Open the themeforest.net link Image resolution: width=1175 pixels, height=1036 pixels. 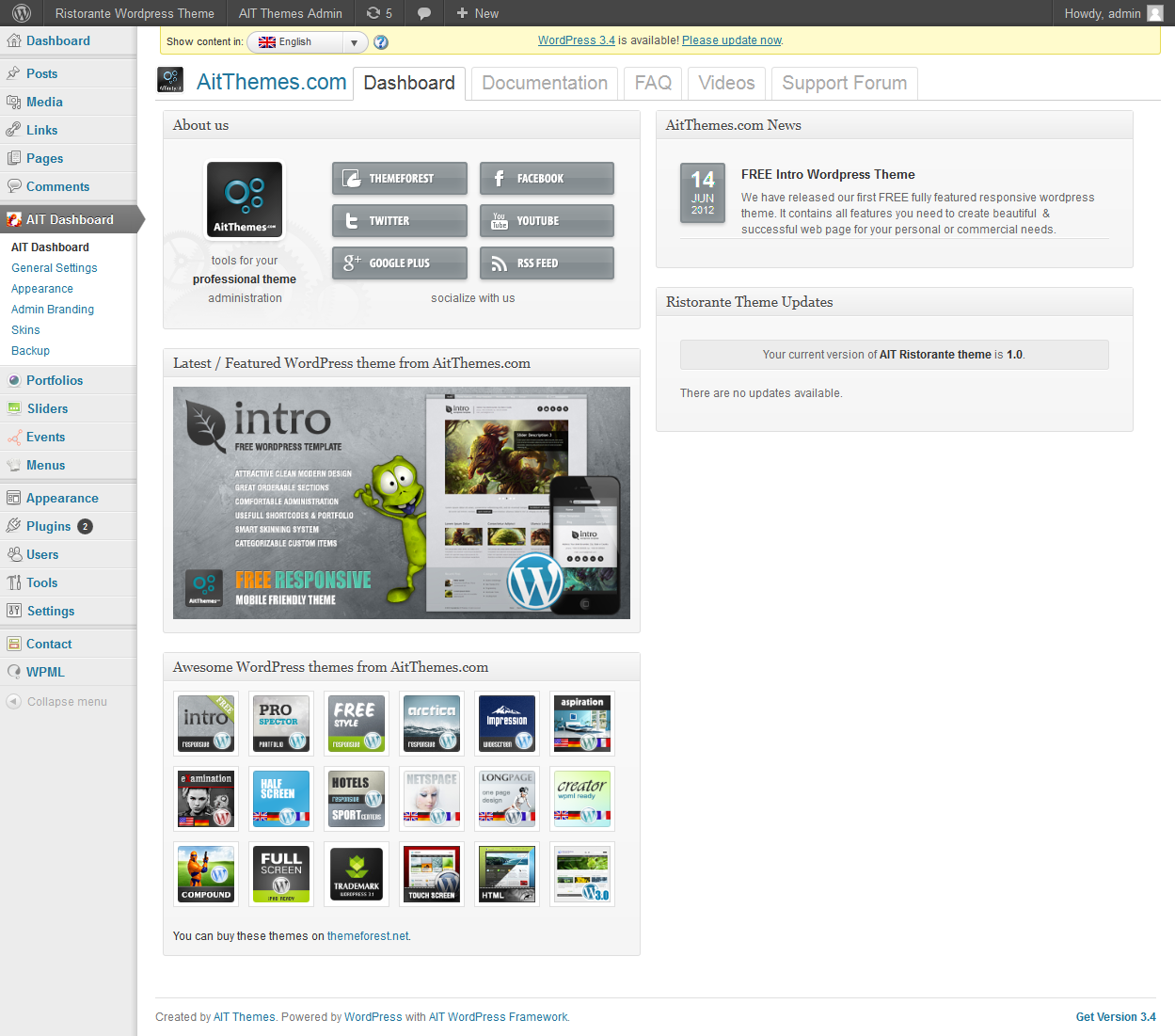tap(368, 936)
